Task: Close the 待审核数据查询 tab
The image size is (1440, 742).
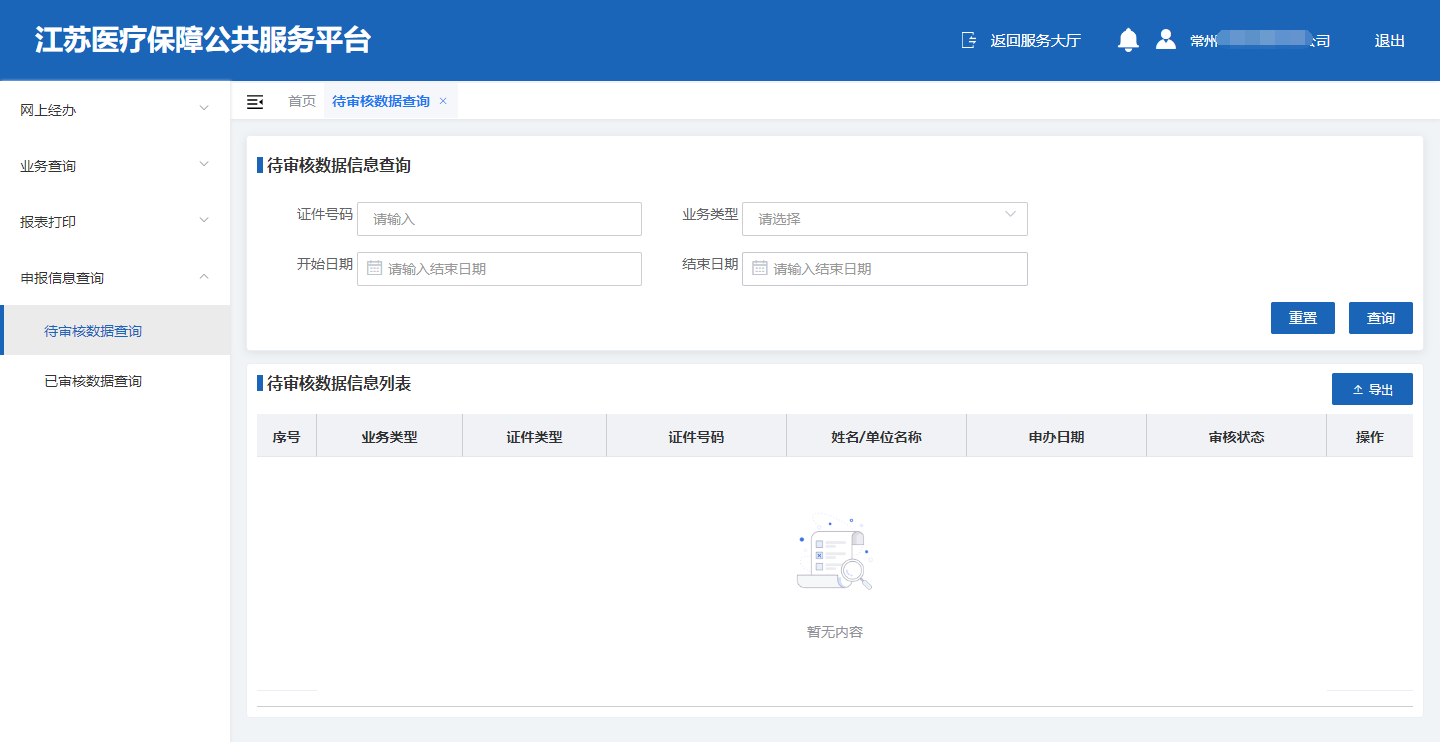Action: pos(443,101)
